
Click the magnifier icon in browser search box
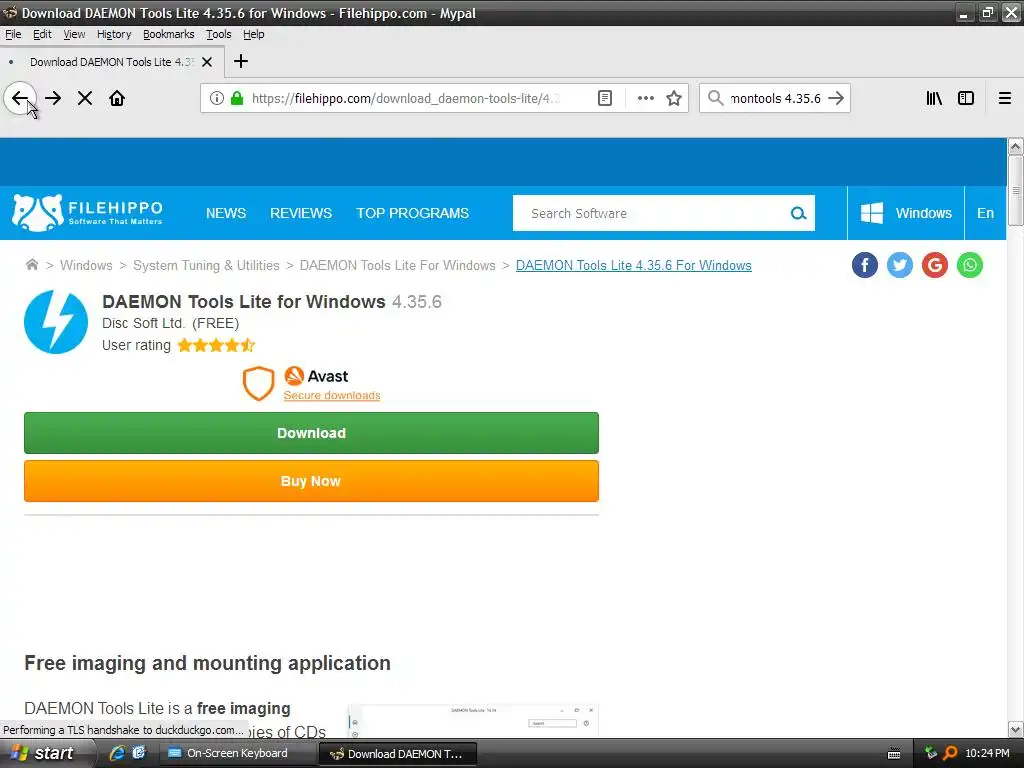click(716, 98)
